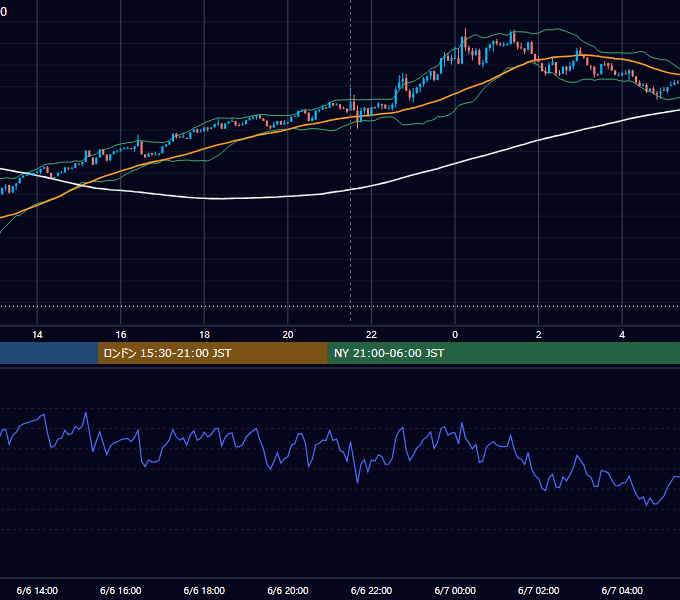Image resolution: width=680 pixels, height=600 pixels.
Task: Click the 6/6 14:00 time label
Action: click(x=37, y=590)
